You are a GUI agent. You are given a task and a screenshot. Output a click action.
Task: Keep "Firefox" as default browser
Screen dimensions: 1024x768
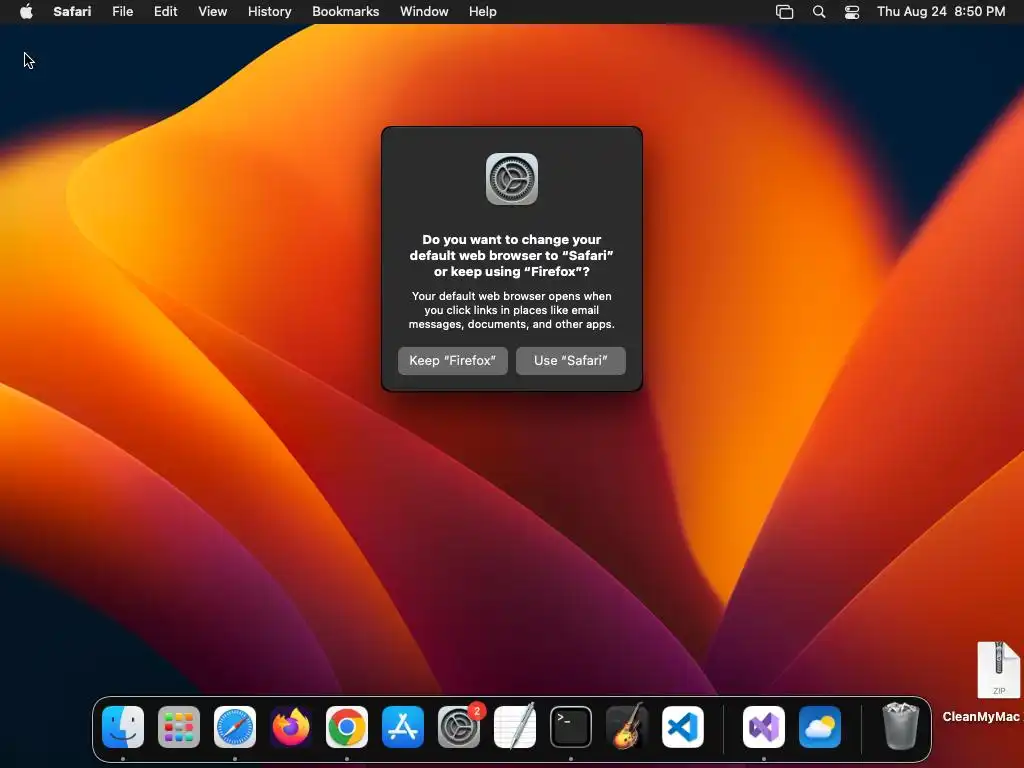pyautogui.click(x=453, y=360)
